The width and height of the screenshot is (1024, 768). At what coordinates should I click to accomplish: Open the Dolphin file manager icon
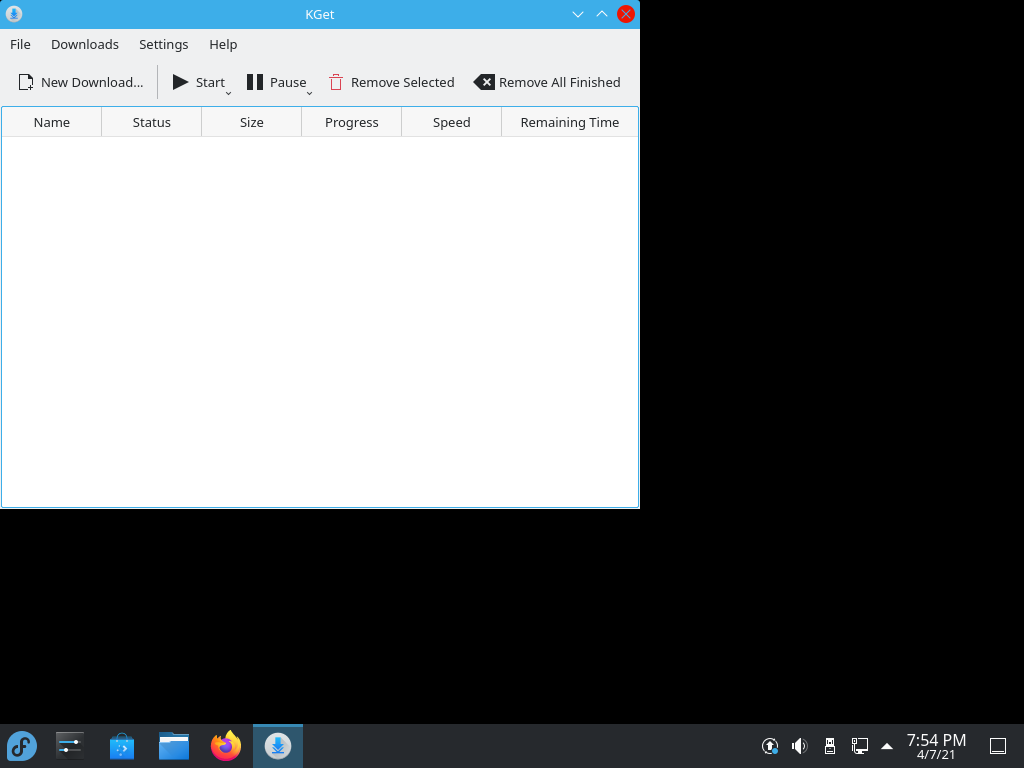[x=174, y=746]
